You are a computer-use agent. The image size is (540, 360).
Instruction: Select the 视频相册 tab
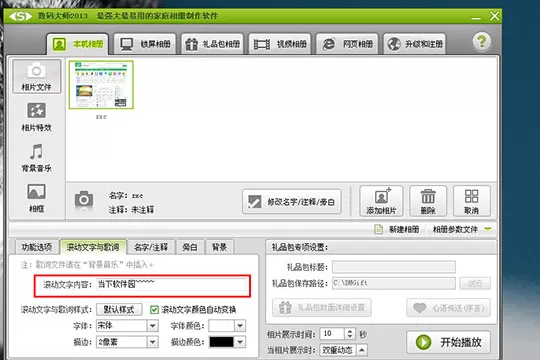coord(280,44)
